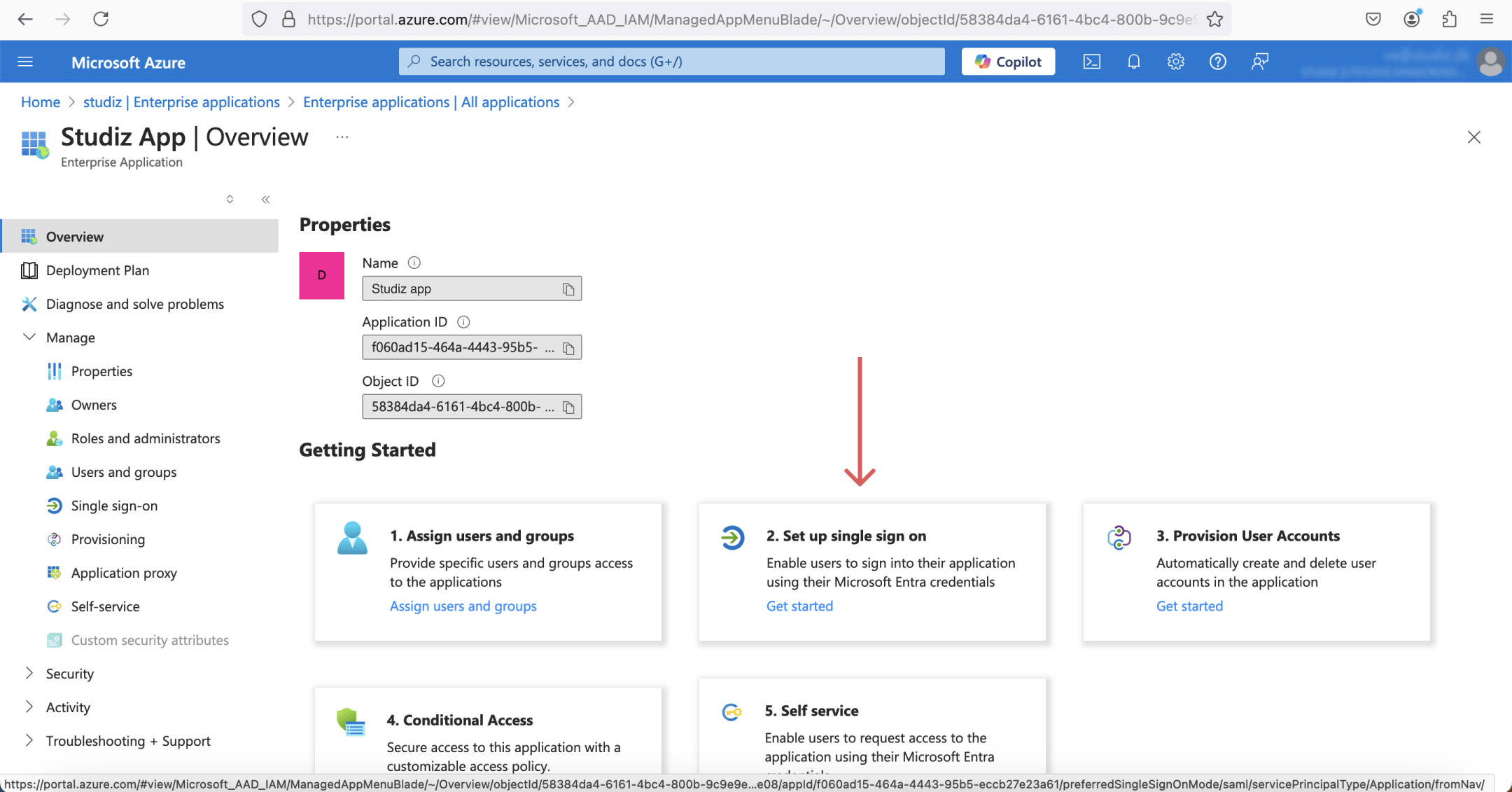Focus the Search resources, services, and docs box
Image resolution: width=1512 pixels, height=792 pixels.
(672, 62)
